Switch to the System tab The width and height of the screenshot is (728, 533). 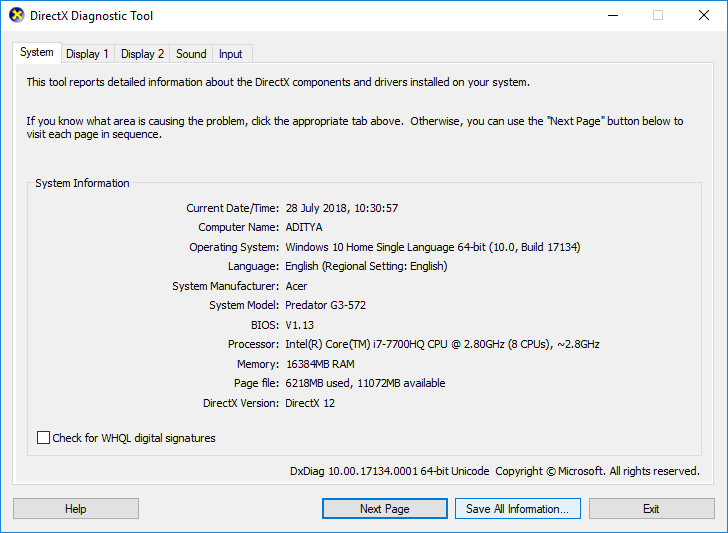[x=37, y=53]
